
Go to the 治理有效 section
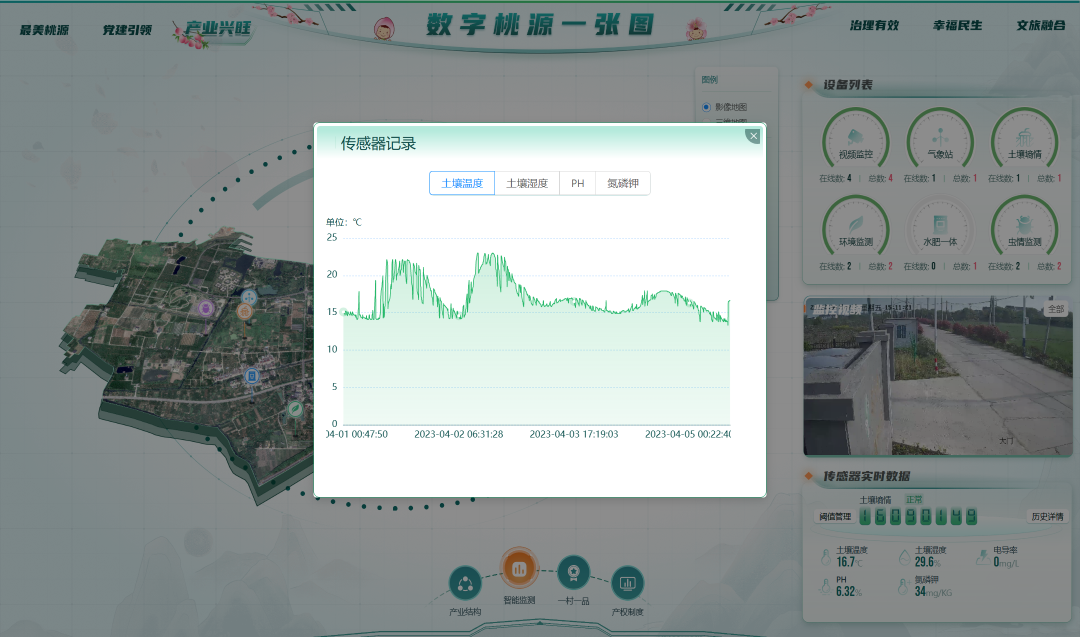874,25
